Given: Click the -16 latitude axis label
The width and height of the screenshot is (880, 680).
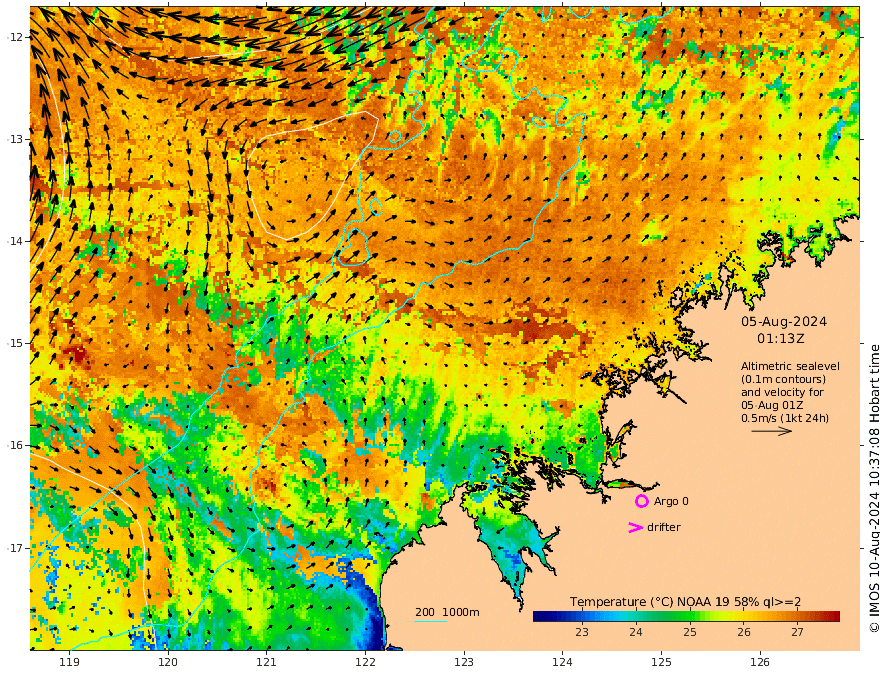Looking at the screenshot, I should (15, 445).
